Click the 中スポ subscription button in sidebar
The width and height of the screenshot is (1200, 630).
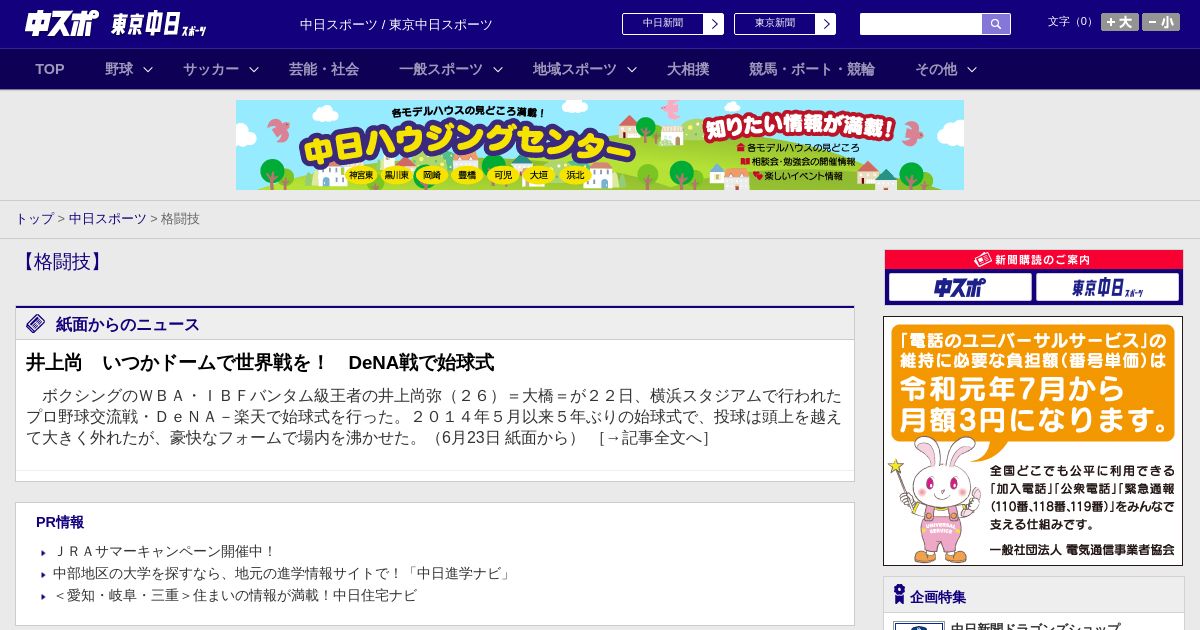pyautogui.click(x=960, y=287)
